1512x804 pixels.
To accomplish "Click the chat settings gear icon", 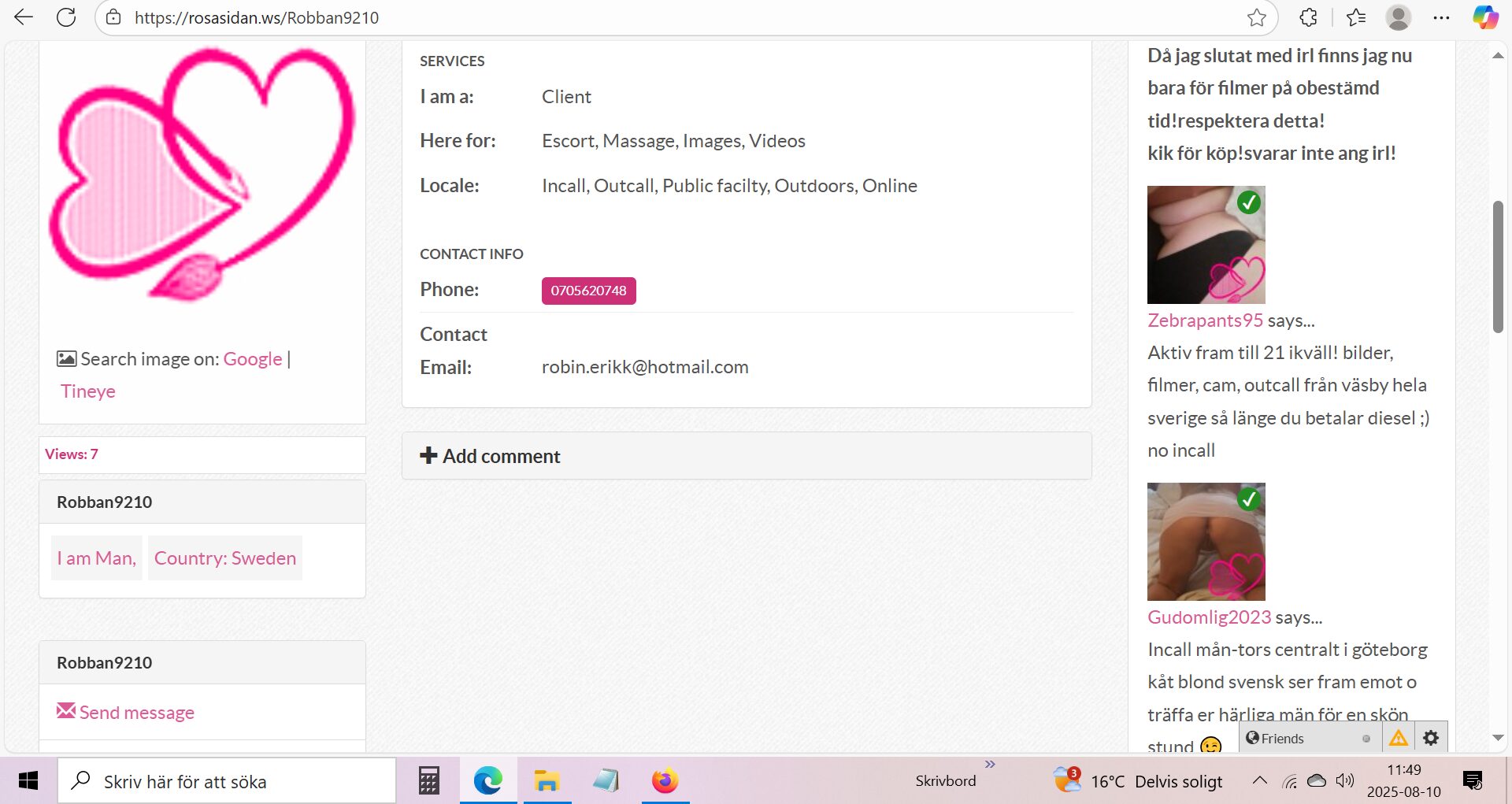I will (x=1431, y=738).
